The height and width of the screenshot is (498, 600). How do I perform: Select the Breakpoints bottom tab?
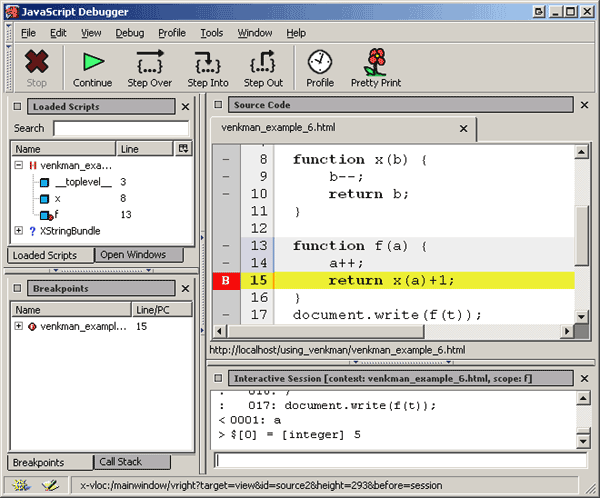pyautogui.click(x=50, y=462)
